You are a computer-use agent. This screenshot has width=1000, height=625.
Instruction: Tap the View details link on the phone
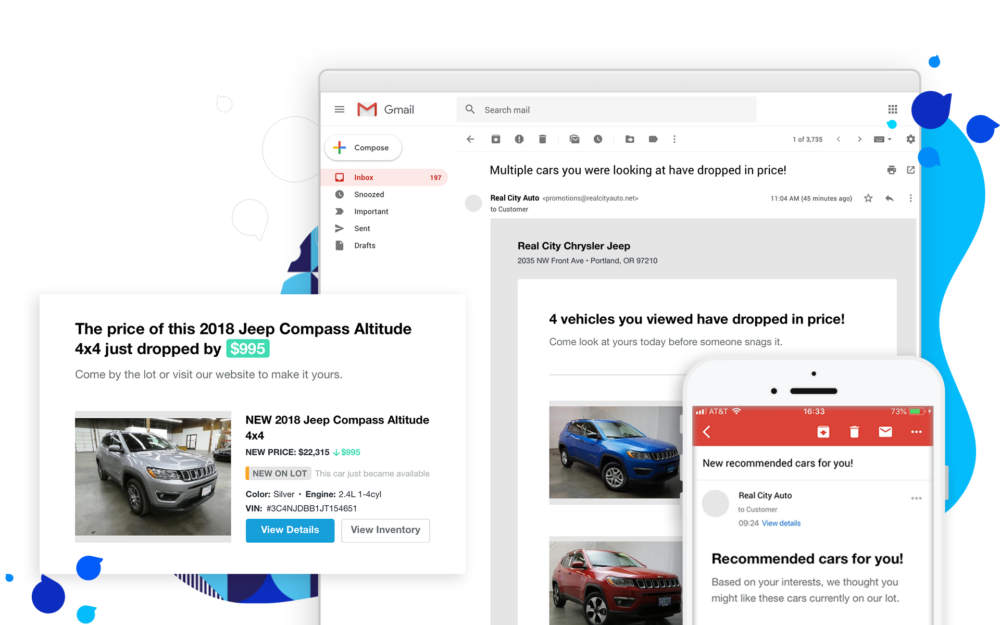[781, 523]
